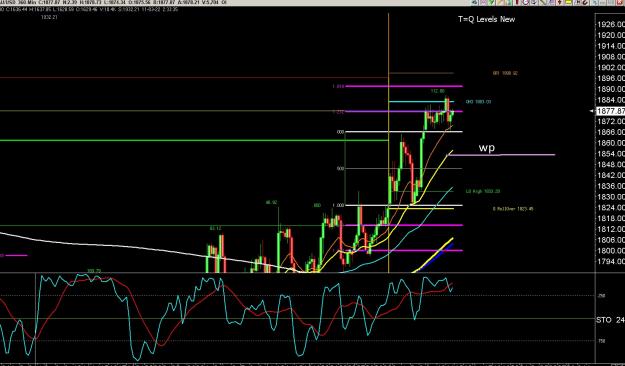625x366 pixels.
Task: Click the 'STO 24' stochastic indicator label
Action: 610,320
